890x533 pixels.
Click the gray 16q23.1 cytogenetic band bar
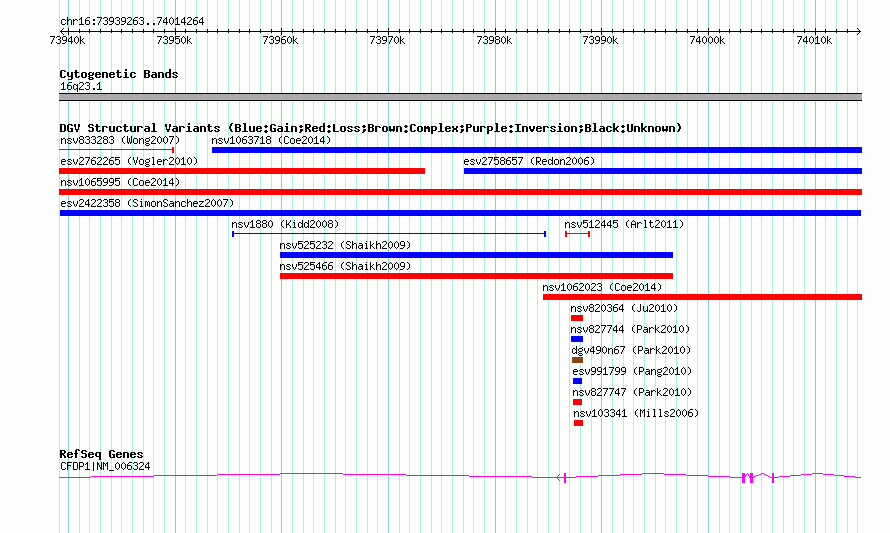tap(460, 97)
